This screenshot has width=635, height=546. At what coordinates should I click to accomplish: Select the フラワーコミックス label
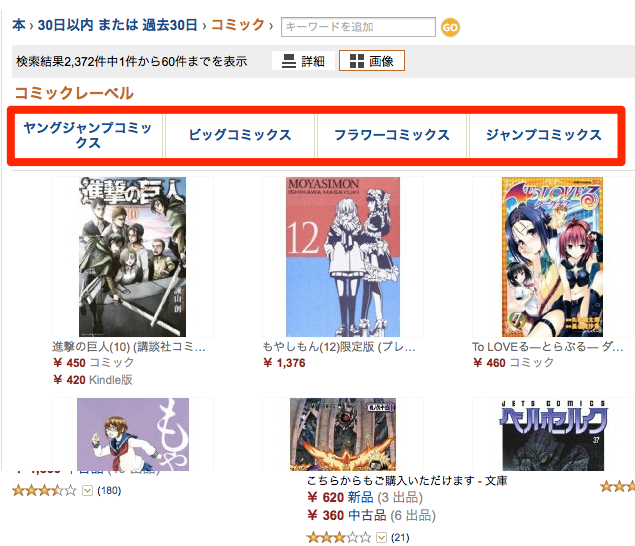(x=392, y=135)
